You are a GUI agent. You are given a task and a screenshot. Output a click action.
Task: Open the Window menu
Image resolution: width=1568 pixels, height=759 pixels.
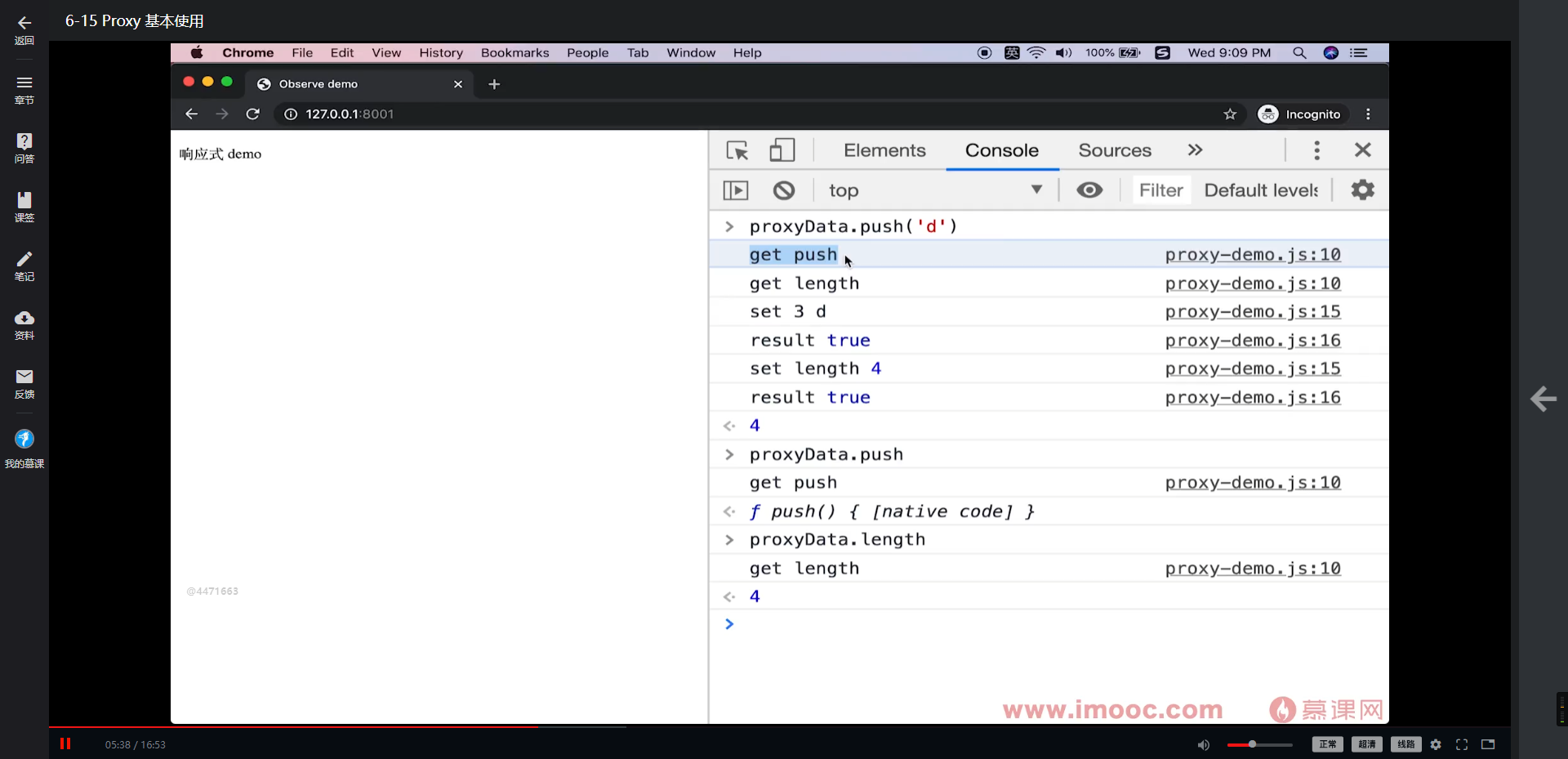[691, 52]
